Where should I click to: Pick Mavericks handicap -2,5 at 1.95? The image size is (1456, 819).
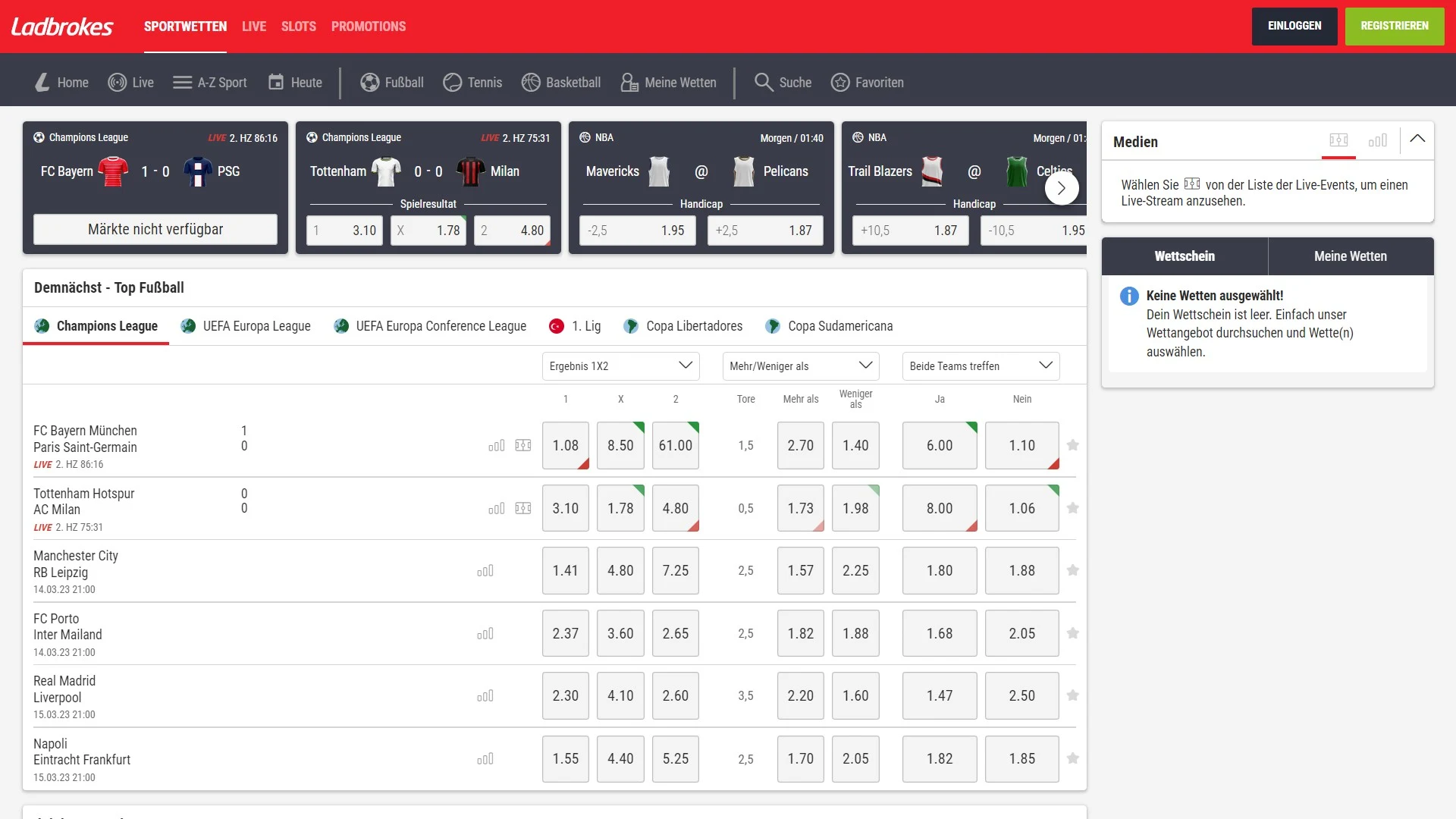click(637, 231)
